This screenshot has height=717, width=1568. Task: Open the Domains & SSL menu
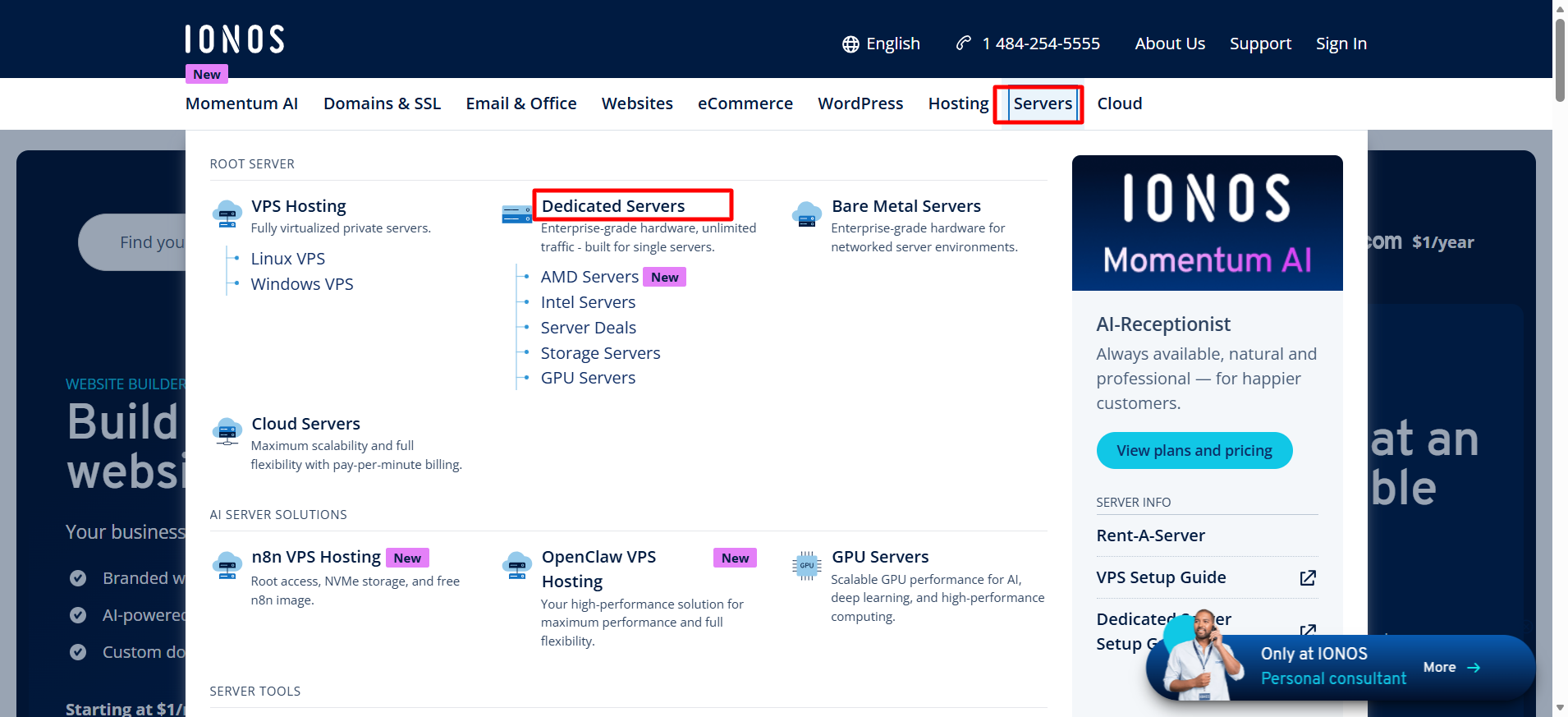click(x=382, y=103)
